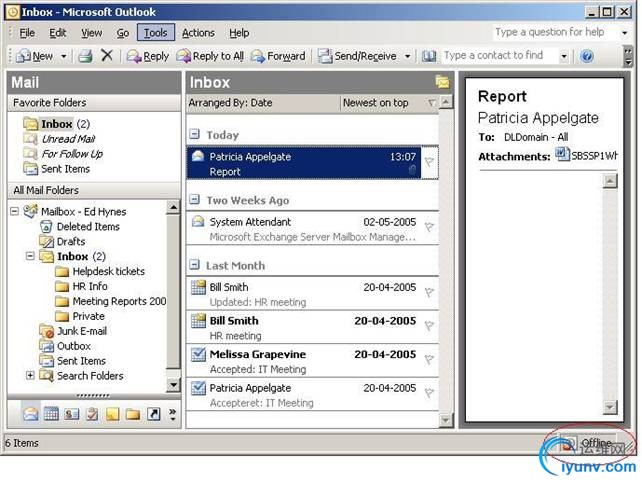
Task: Collapse the Two Weeks Ago group
Action: tap(194, 199)
